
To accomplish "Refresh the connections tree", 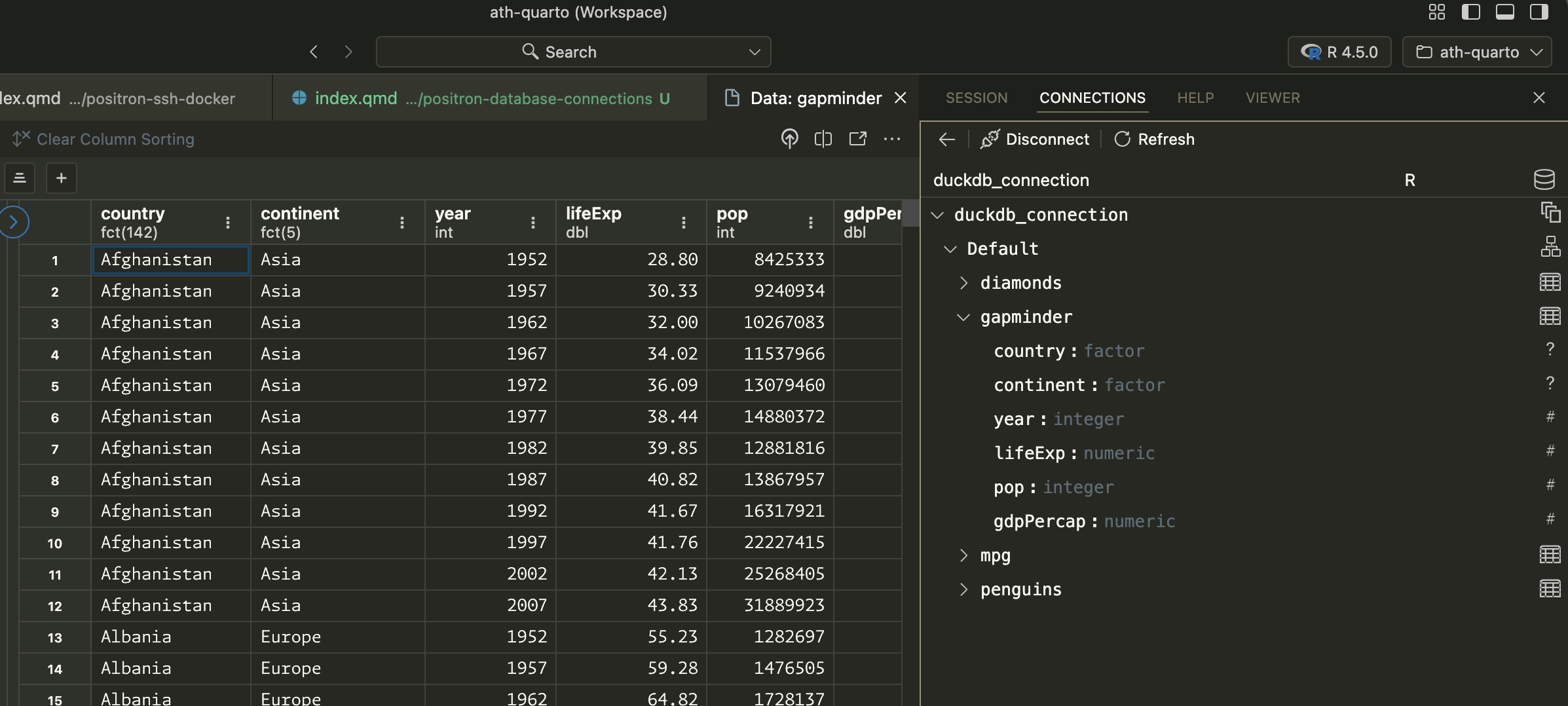I will point(1154,139).
